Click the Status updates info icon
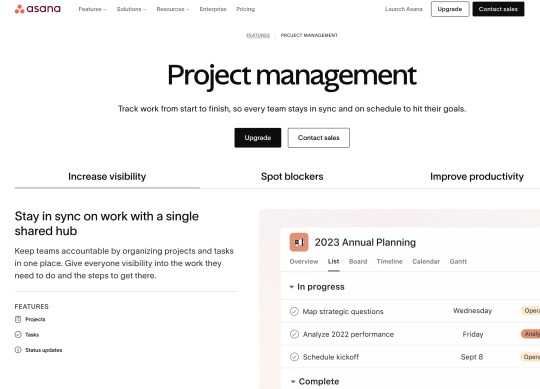Viewport: 540px width, 389px height. click(x=18, y=350)
